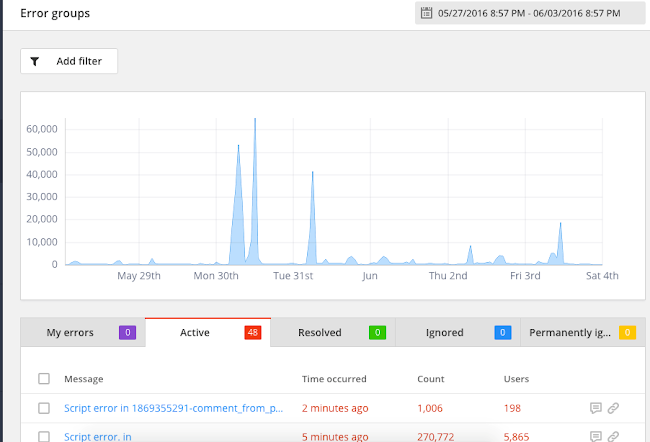Copy link for the 1869355291-comment error
Image resolution: width=650 pixels, height=442 pixels.
(614, 408)
